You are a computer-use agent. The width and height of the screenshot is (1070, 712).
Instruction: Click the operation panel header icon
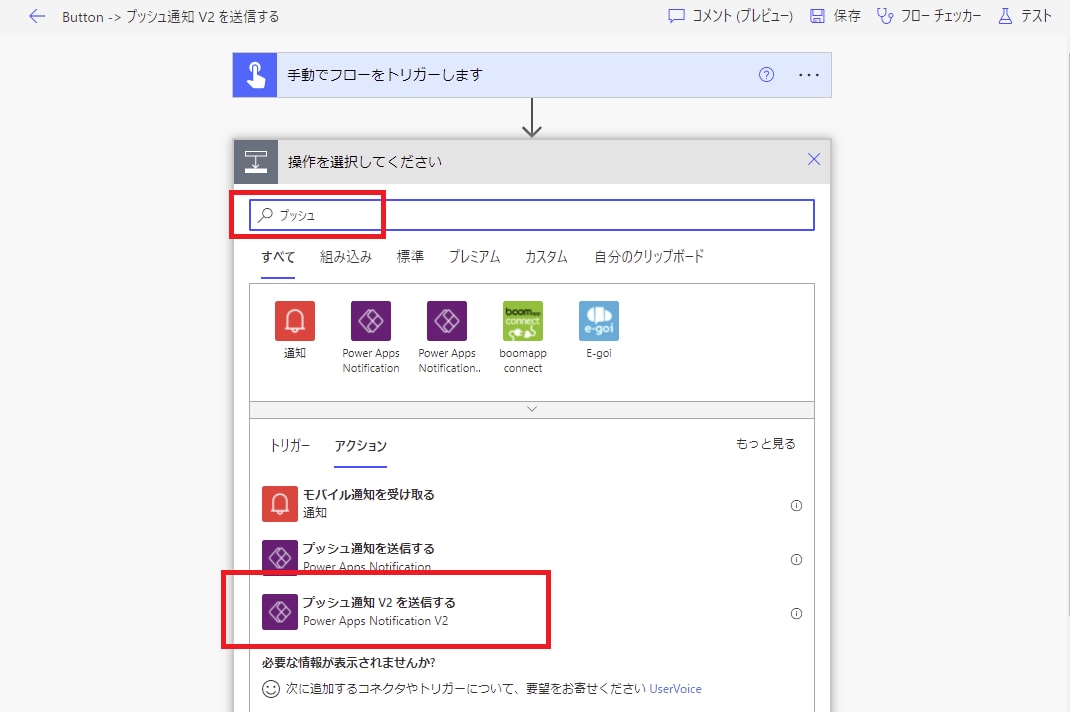point(256,162)
